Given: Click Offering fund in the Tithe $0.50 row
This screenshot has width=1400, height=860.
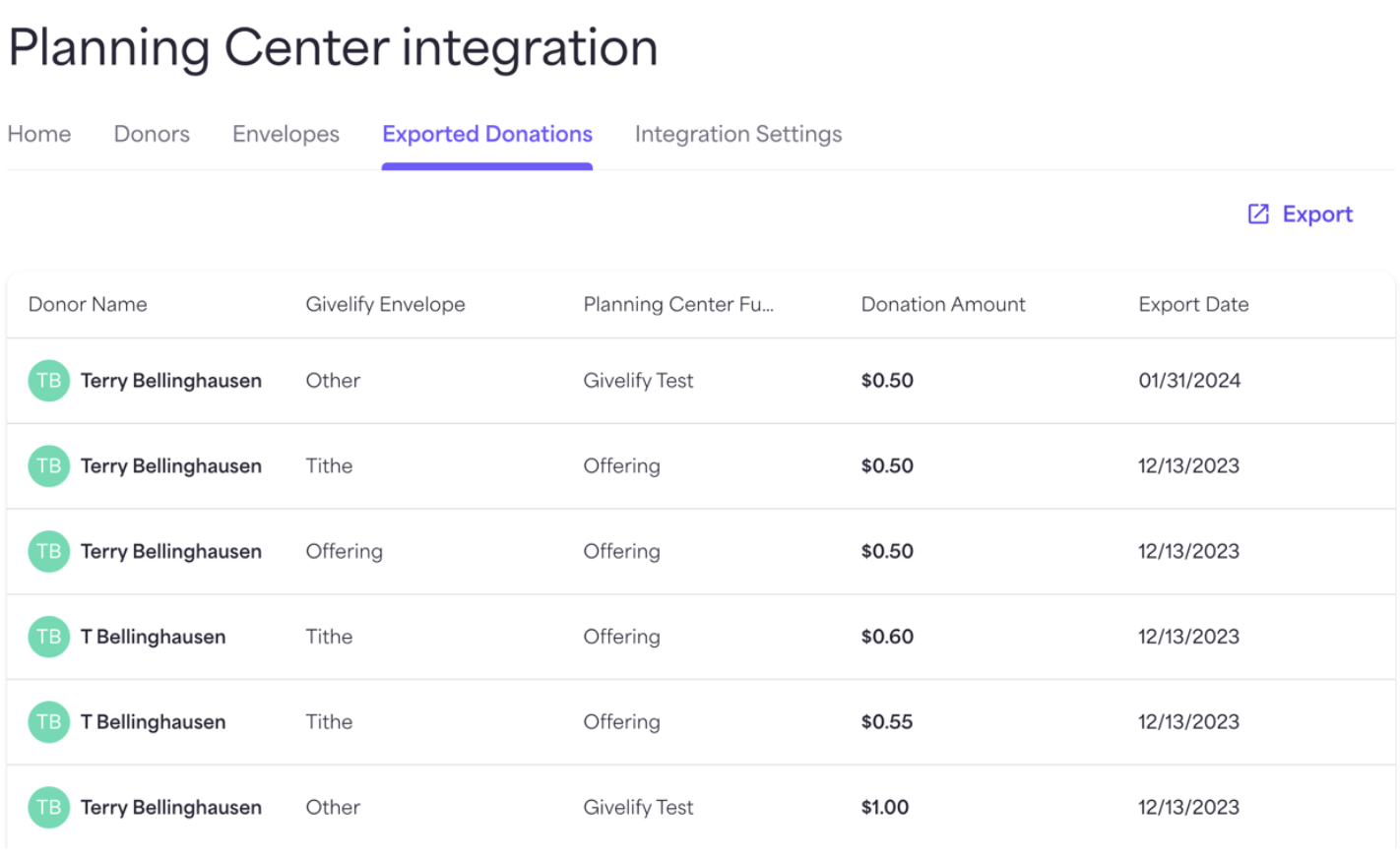Looking at the screenshot, I should (x=621, y=466).
